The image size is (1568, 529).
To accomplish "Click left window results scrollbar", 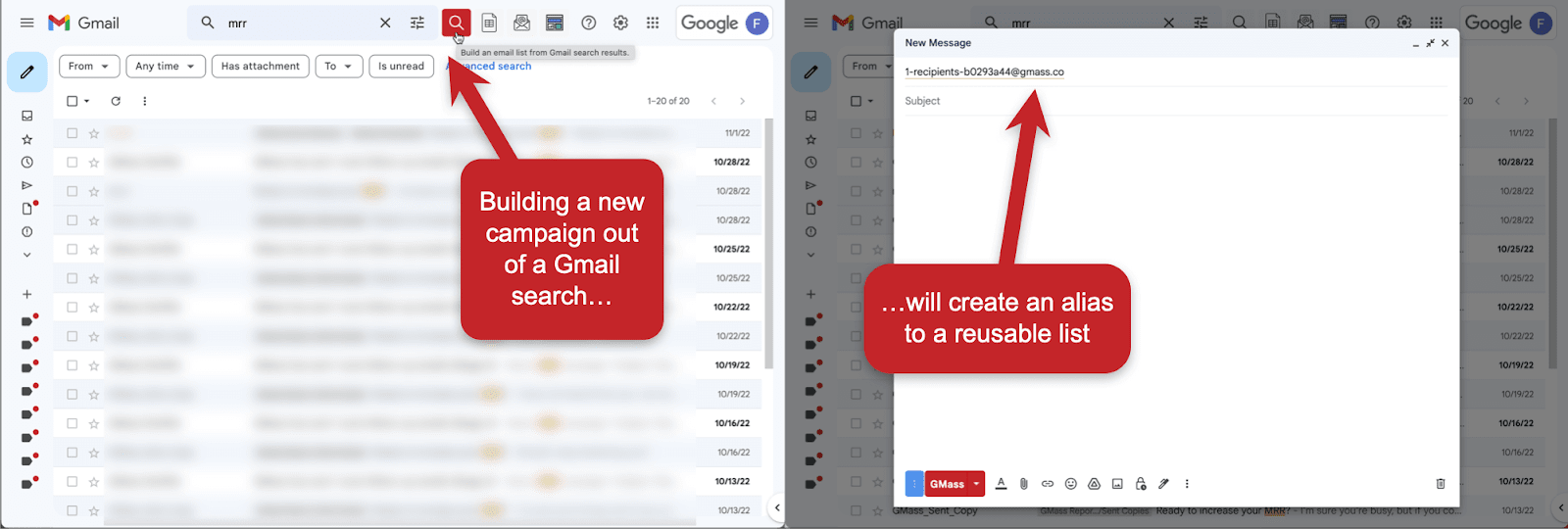I will (769, 243).
